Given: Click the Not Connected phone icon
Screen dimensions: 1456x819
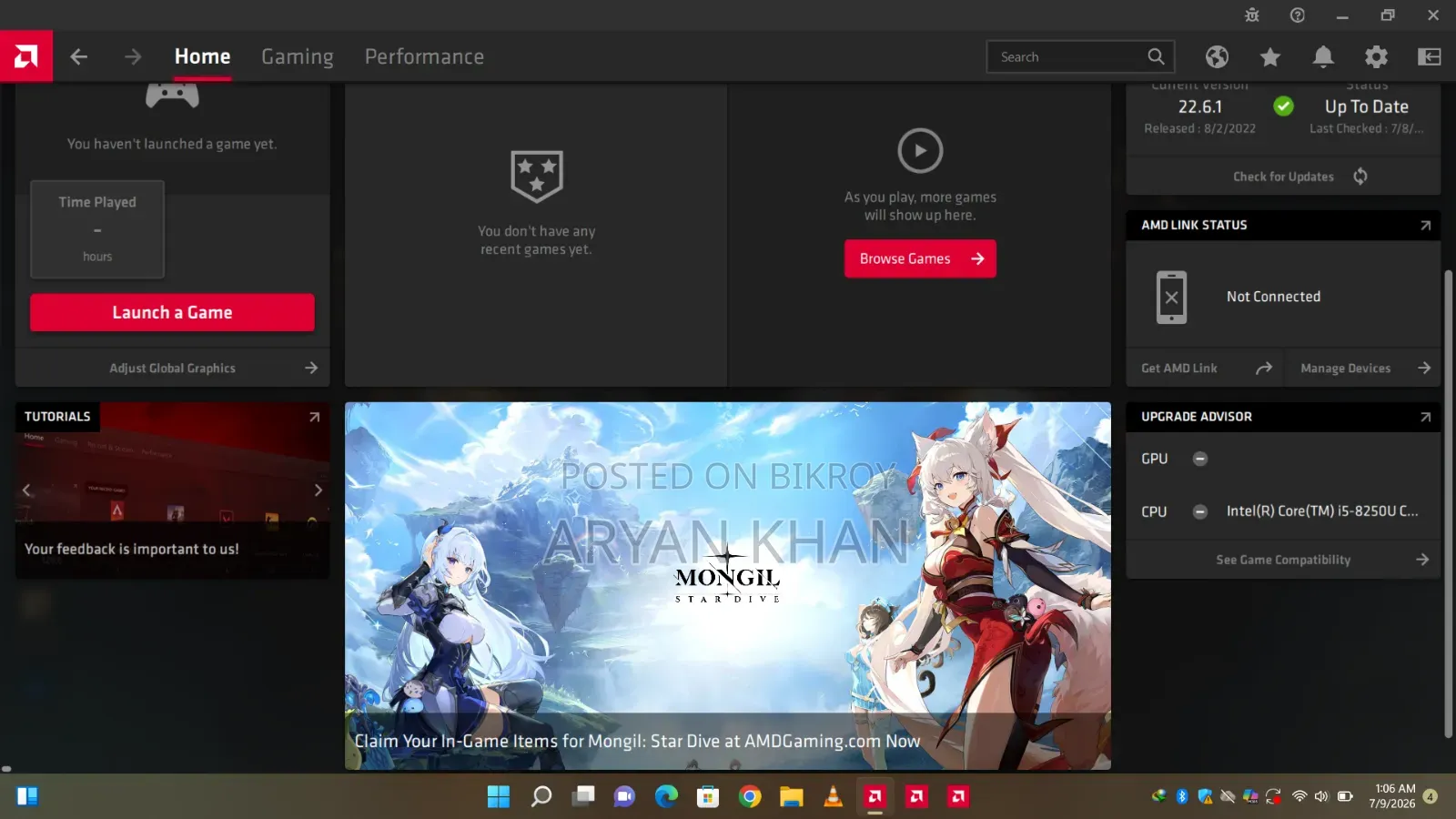Looking at the screenshot, I should (x=1171, y=297).
